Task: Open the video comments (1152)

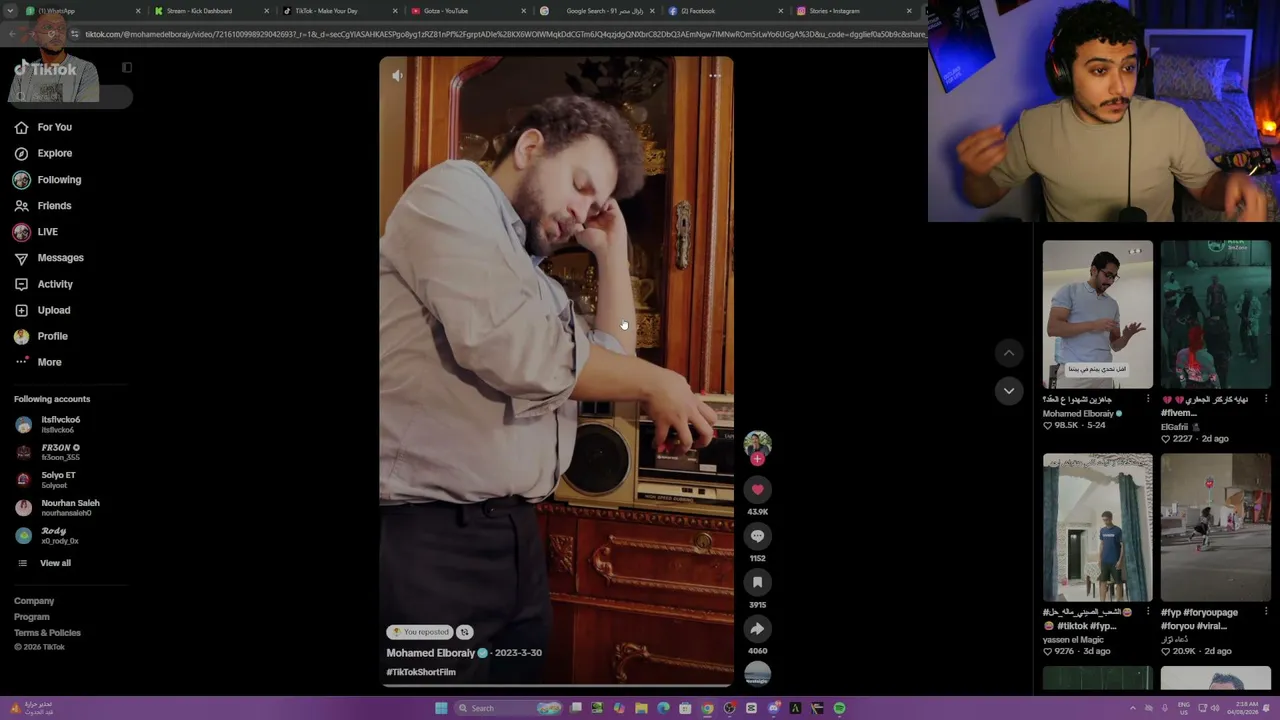Action: point(757,536)
